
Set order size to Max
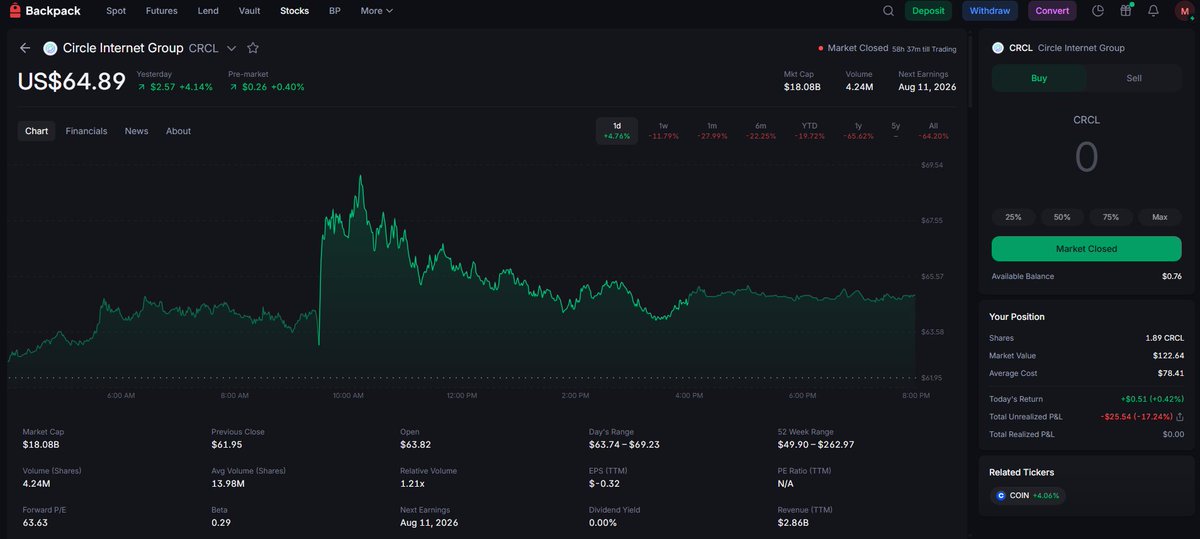coord(1159,217)
